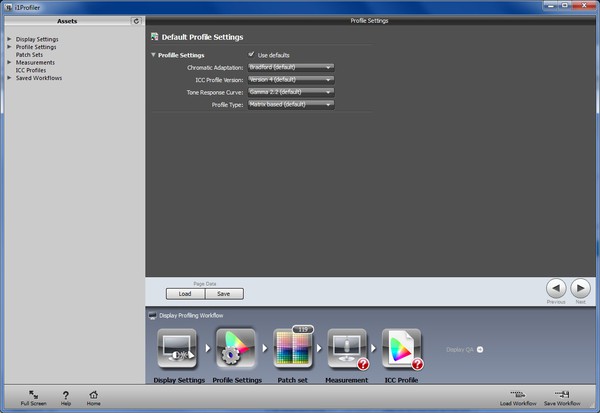Click the Save page data button

point(224,294)
